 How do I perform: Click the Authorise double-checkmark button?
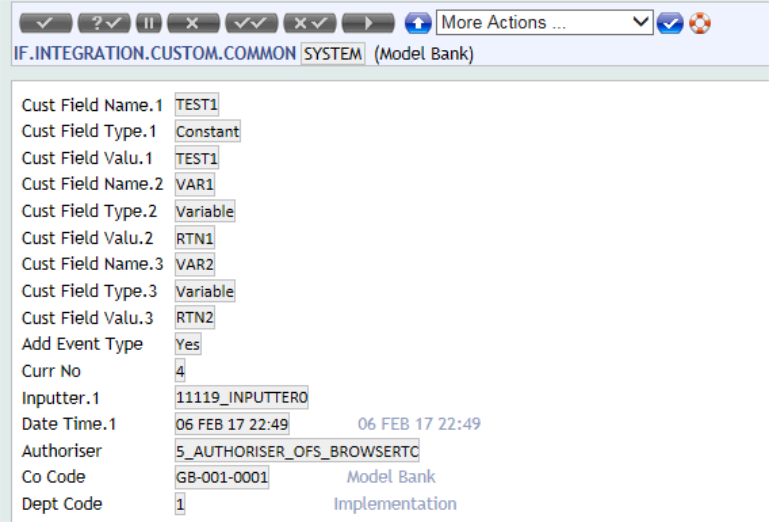[251, 23]
